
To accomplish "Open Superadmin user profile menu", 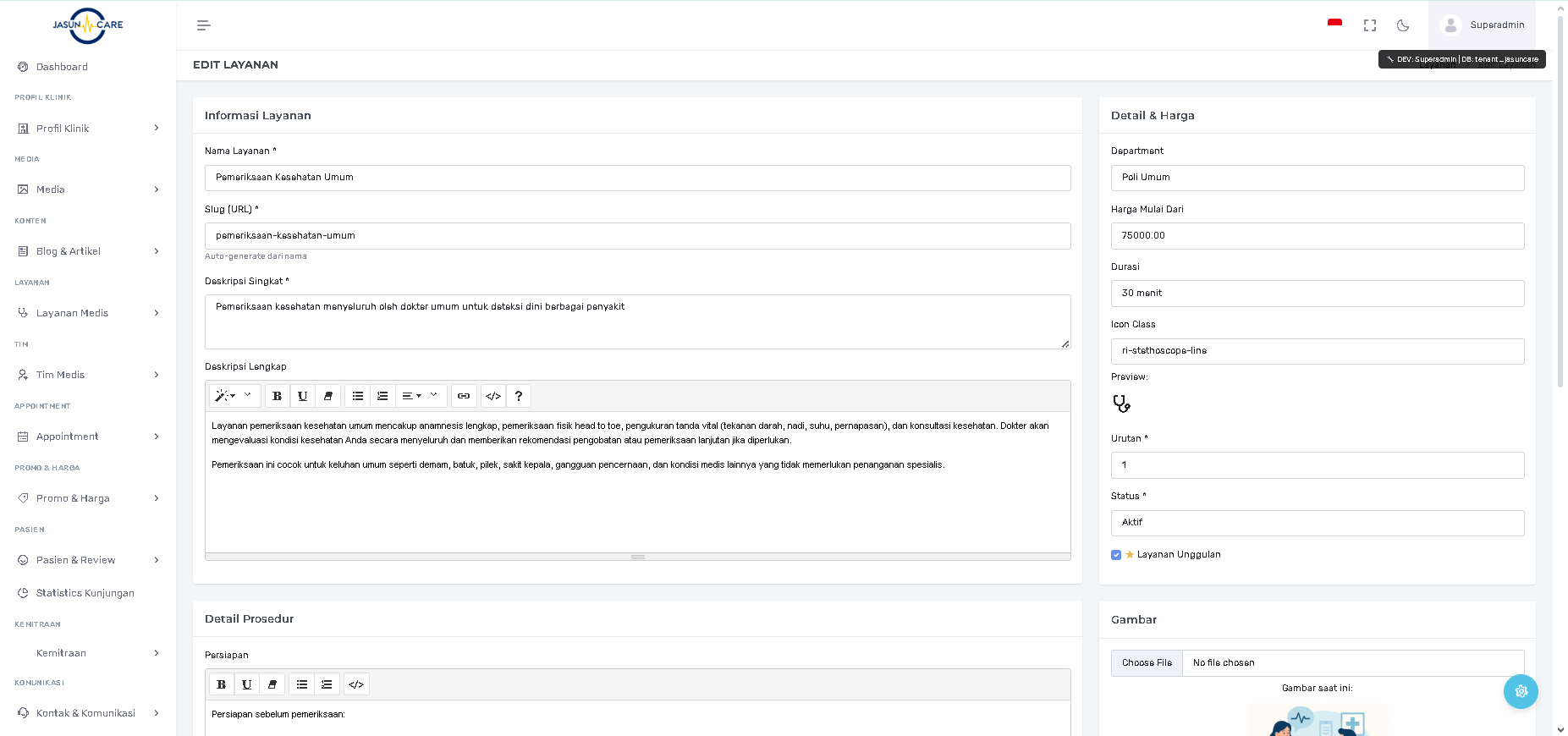I will pyautogui.click(x=1482, y=25).
